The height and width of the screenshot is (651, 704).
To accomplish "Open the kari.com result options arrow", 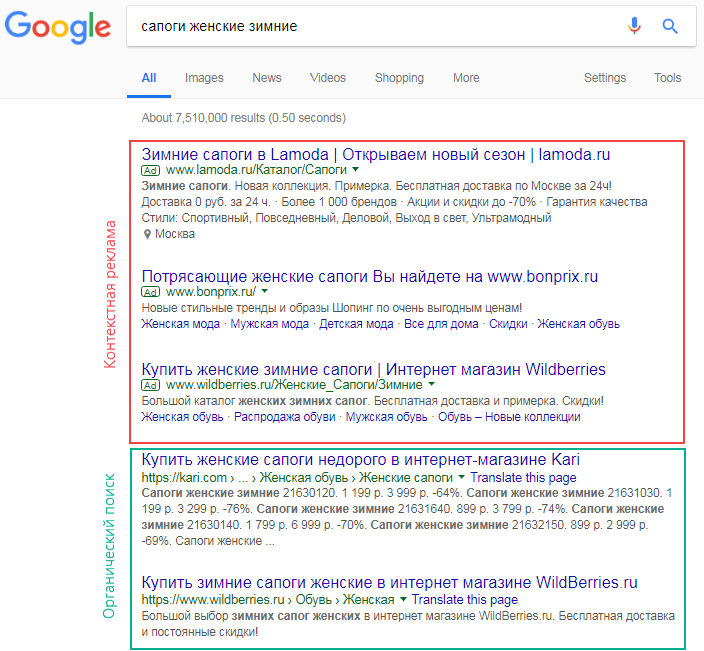I will point(461,479).
